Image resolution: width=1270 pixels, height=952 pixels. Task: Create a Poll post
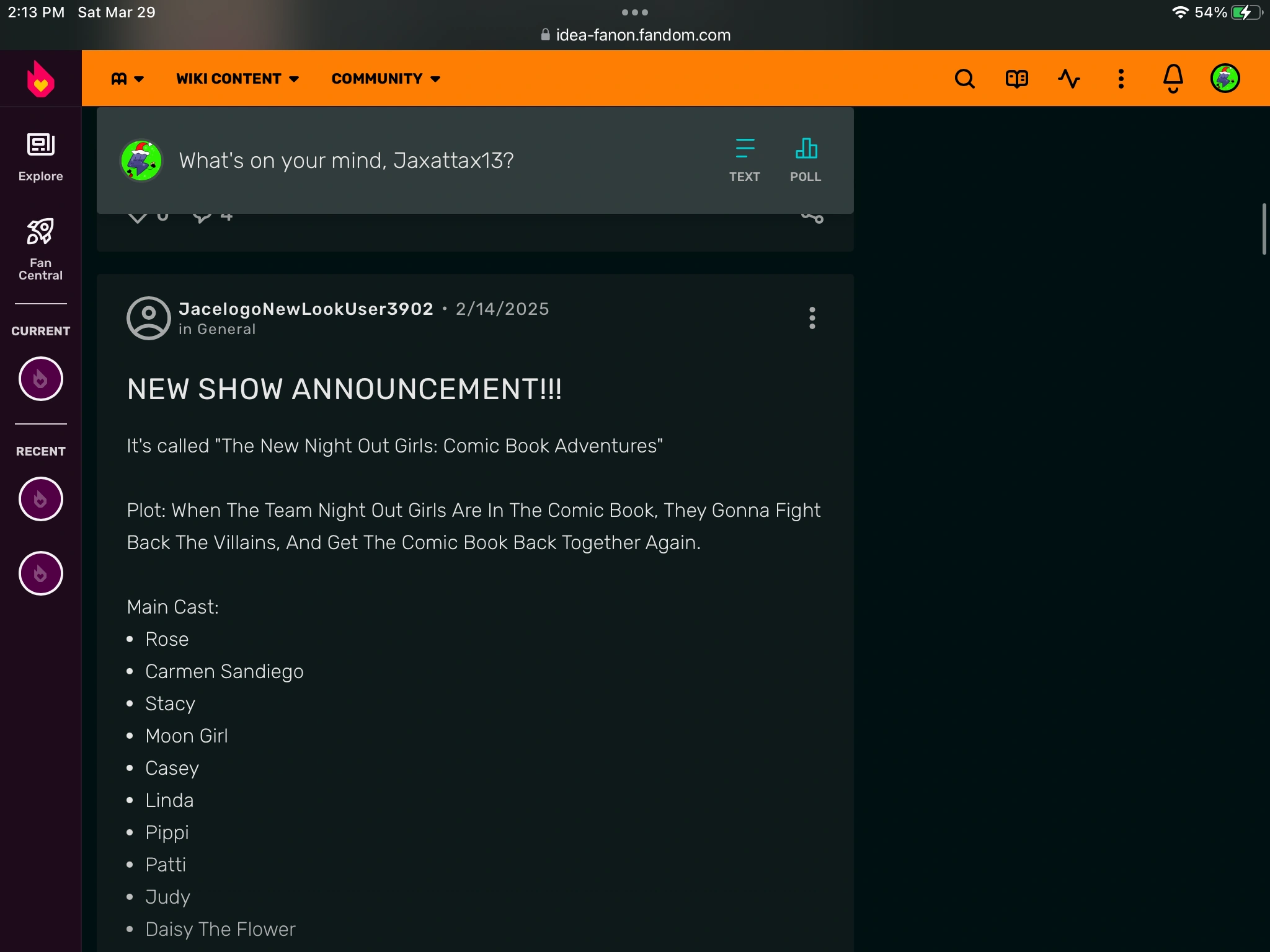click(805, 160)
